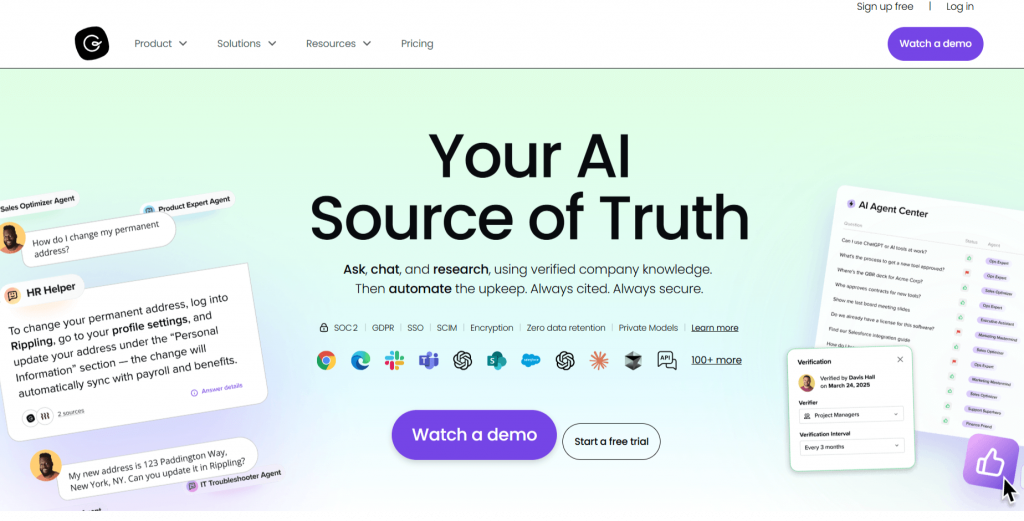Click the Start a free trial button
This screenshot has width=1024, height=521.
point(611,441)
